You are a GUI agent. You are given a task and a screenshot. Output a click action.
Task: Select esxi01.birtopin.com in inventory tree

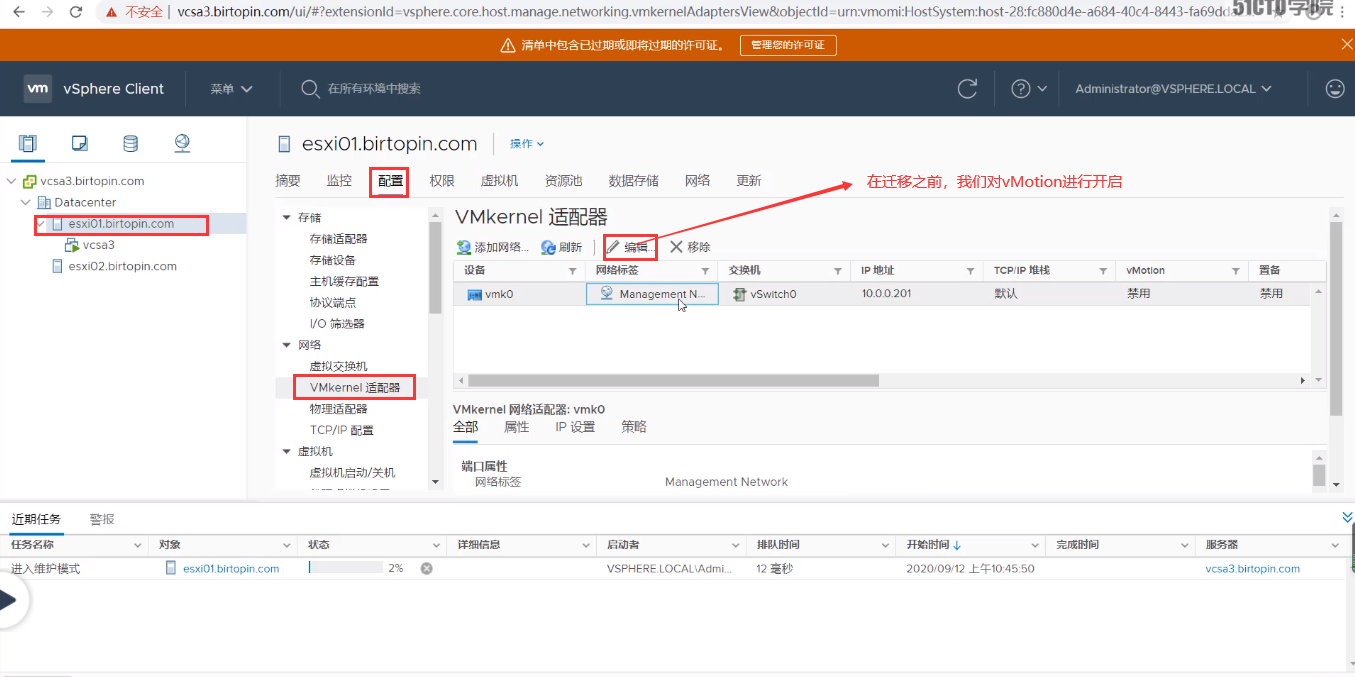click(x=121, y=224)
